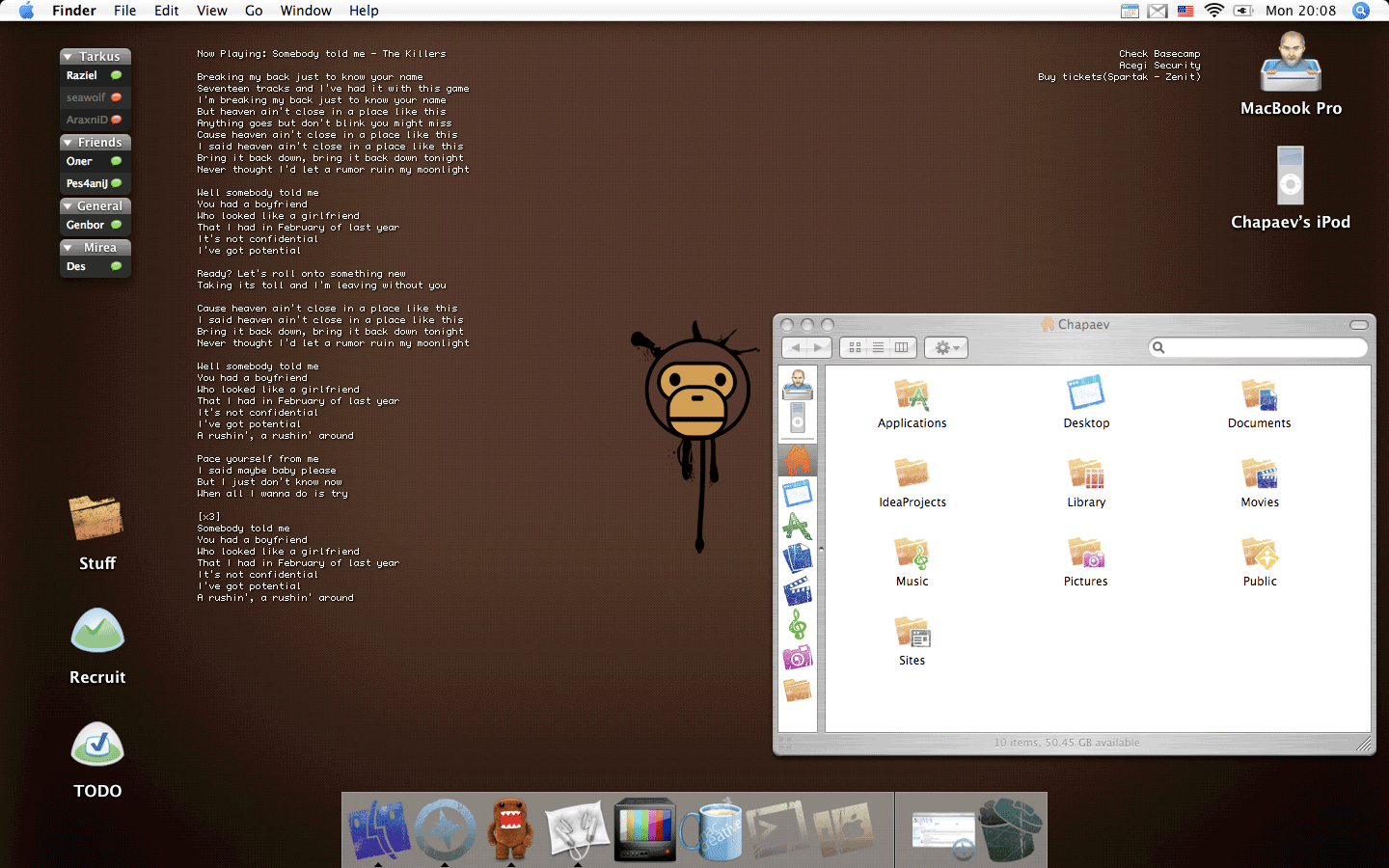Open the Help menu
Viewport: 1389px width, 868px height.
(x=364, y=11)
